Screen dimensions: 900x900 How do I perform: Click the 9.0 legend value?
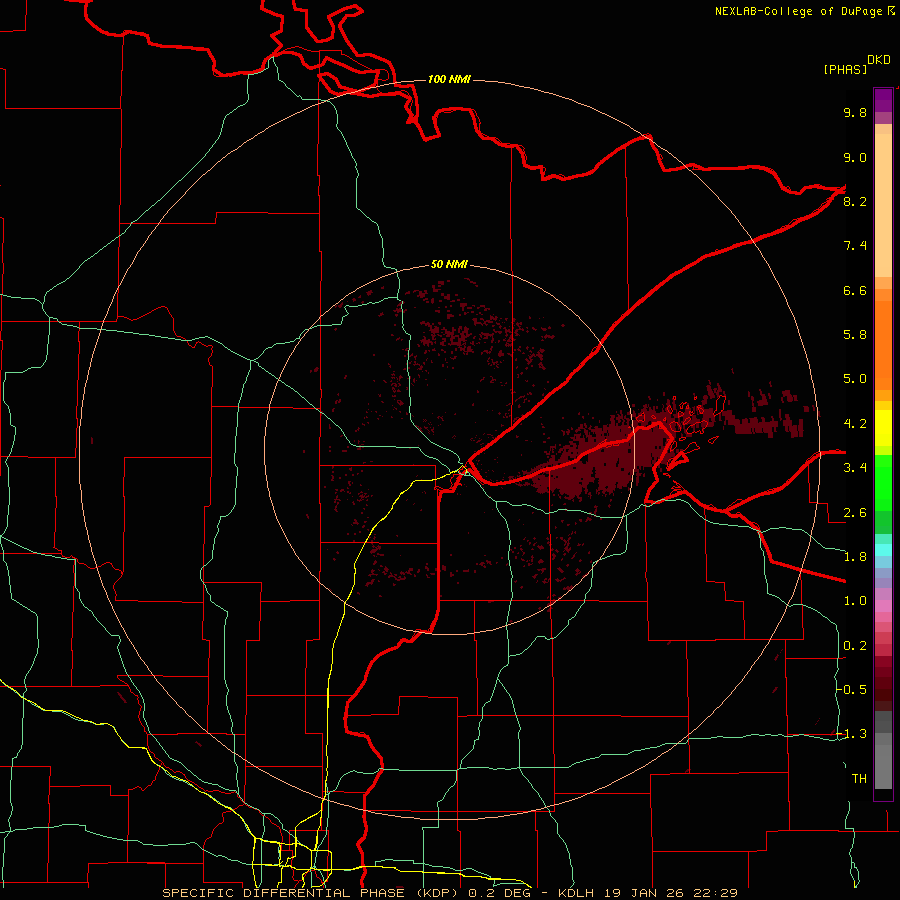click(855, 157)
